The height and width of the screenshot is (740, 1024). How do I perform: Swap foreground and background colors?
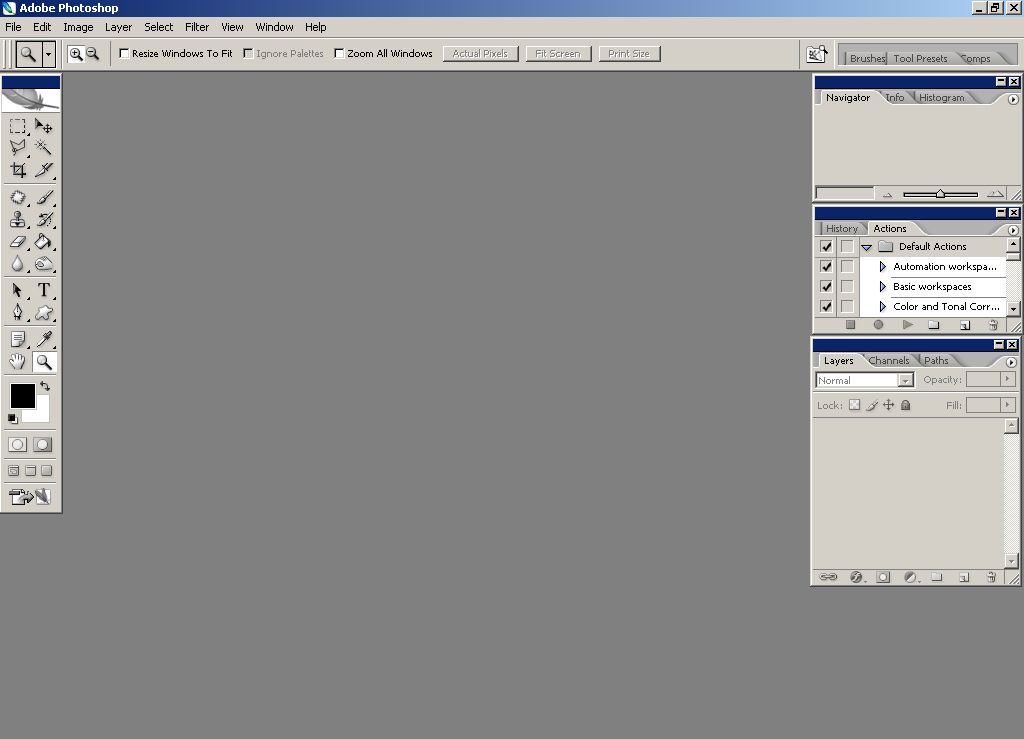click(45, 386)
